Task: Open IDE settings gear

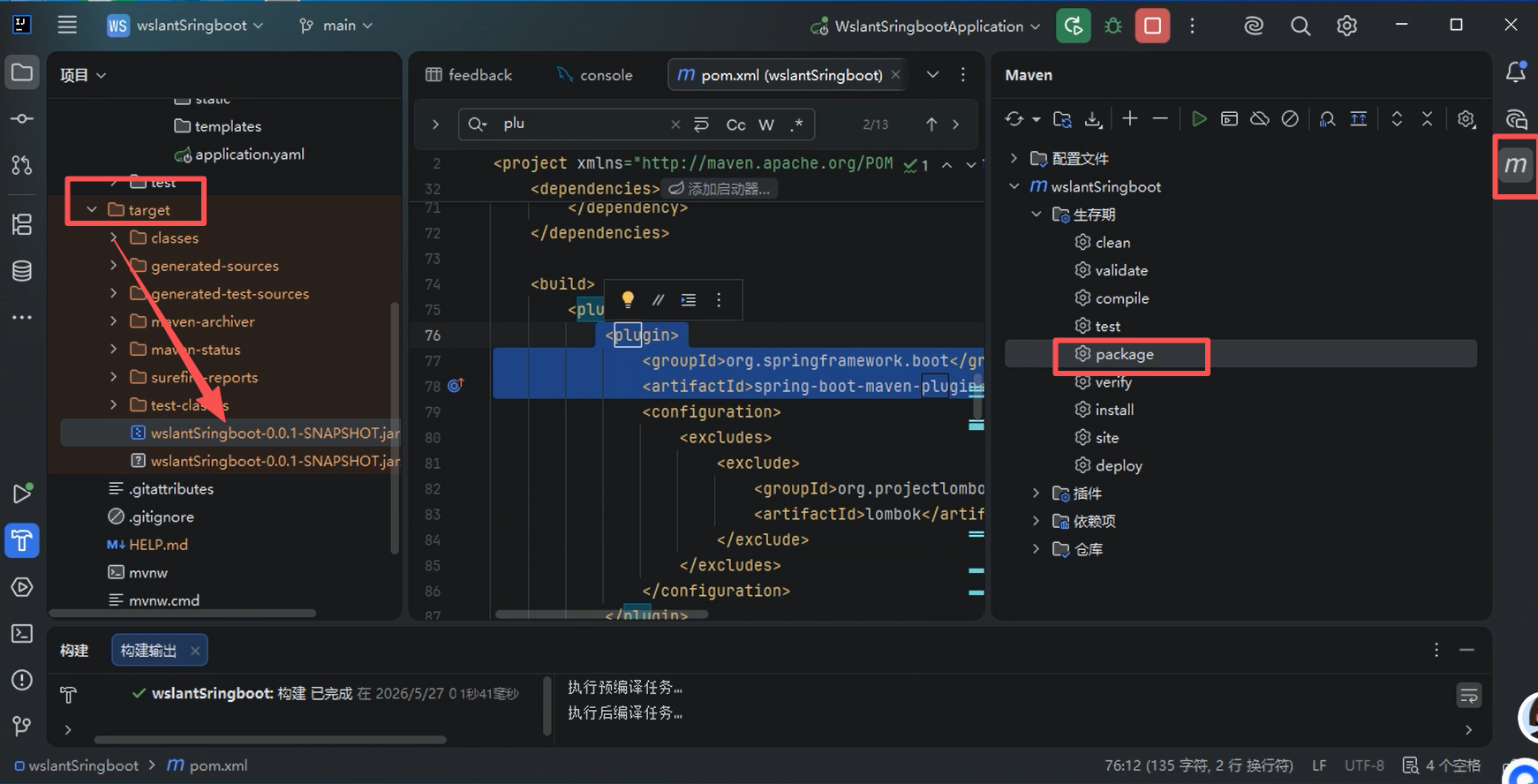Action: click(1346, 26)
